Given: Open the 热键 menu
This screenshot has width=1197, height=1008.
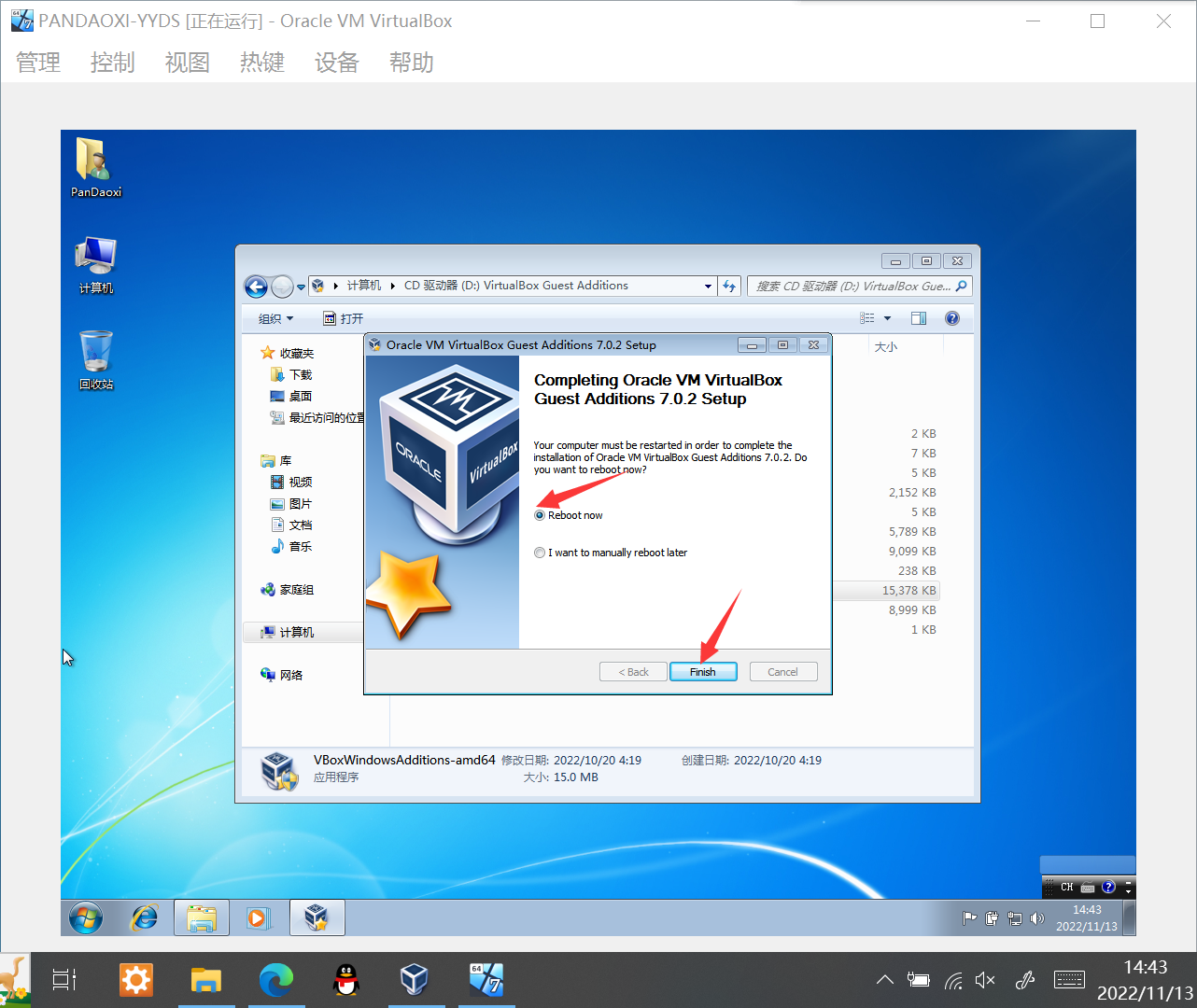Looking at the screenshot, I should click(x=262, y=63).
